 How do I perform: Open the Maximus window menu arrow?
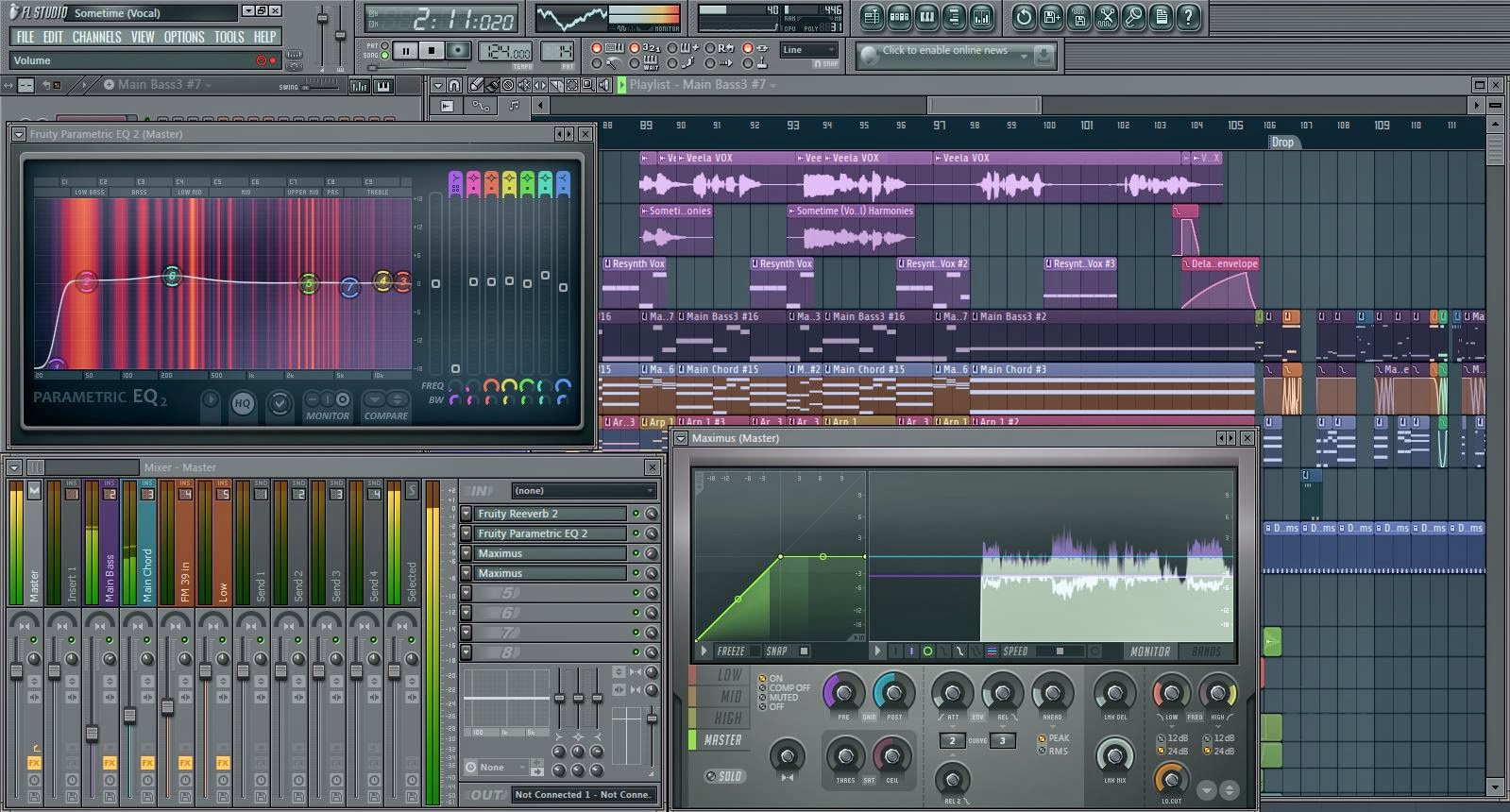(x=680, y=438)
